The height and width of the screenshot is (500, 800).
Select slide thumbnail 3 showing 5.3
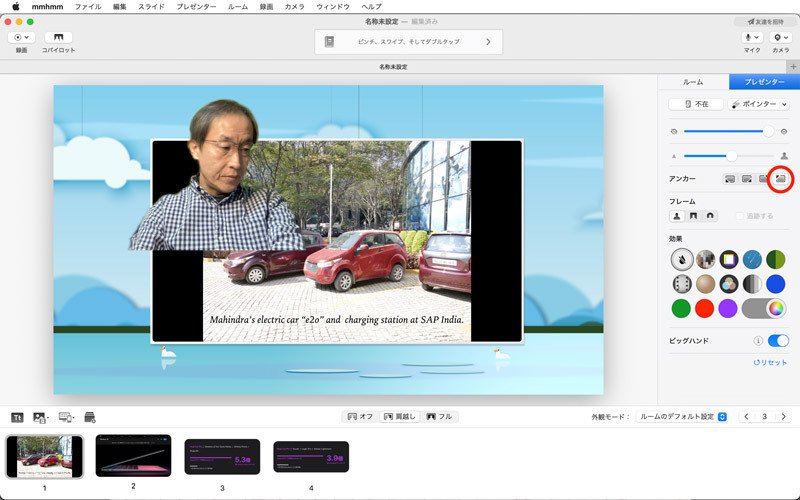point(222,457)
